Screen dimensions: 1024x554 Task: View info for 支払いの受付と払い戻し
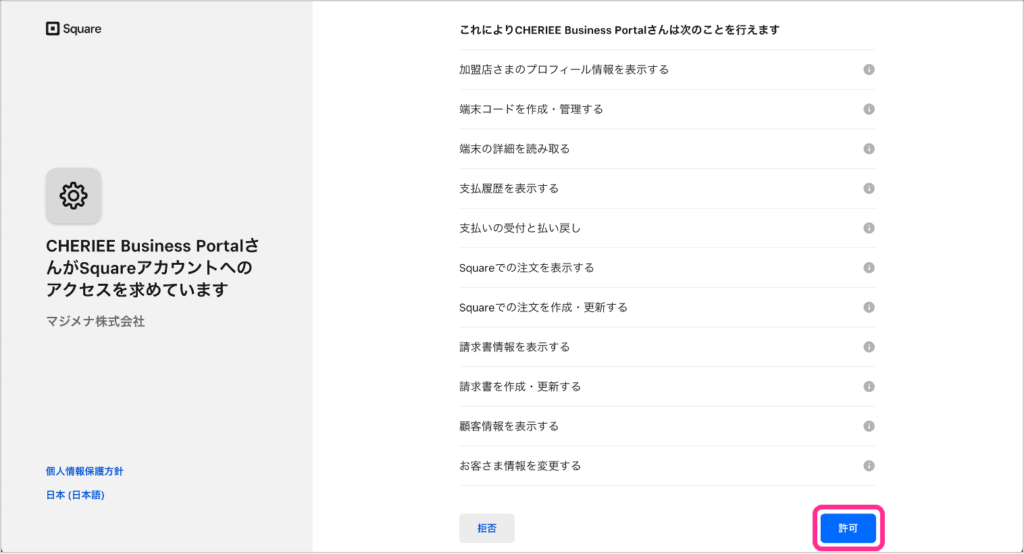click(x=868, y=228)
